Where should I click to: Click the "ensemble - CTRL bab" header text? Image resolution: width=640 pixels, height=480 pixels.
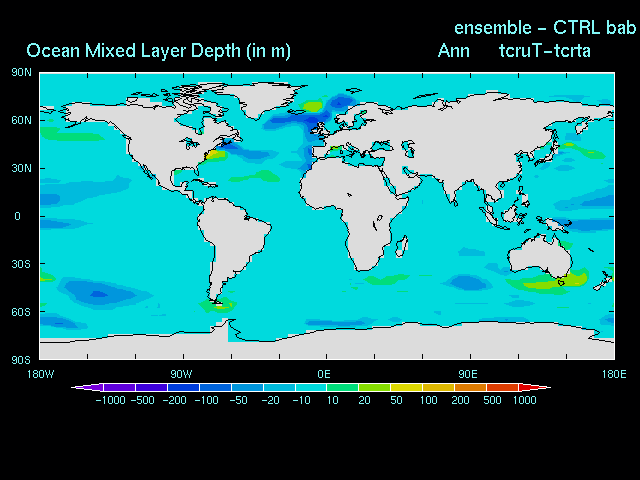tap(545, 27)
